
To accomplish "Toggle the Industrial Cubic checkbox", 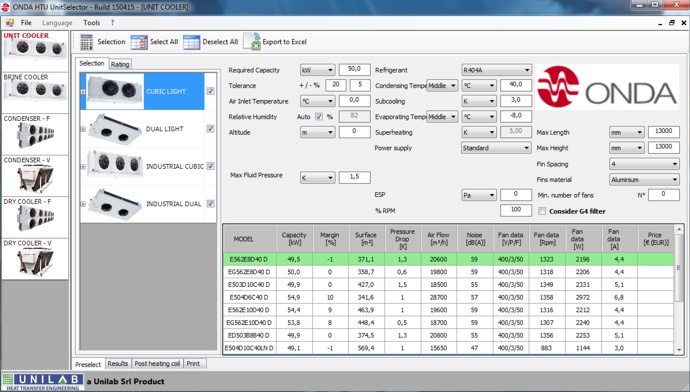I will pyautogui.click(x=210, y=166).
